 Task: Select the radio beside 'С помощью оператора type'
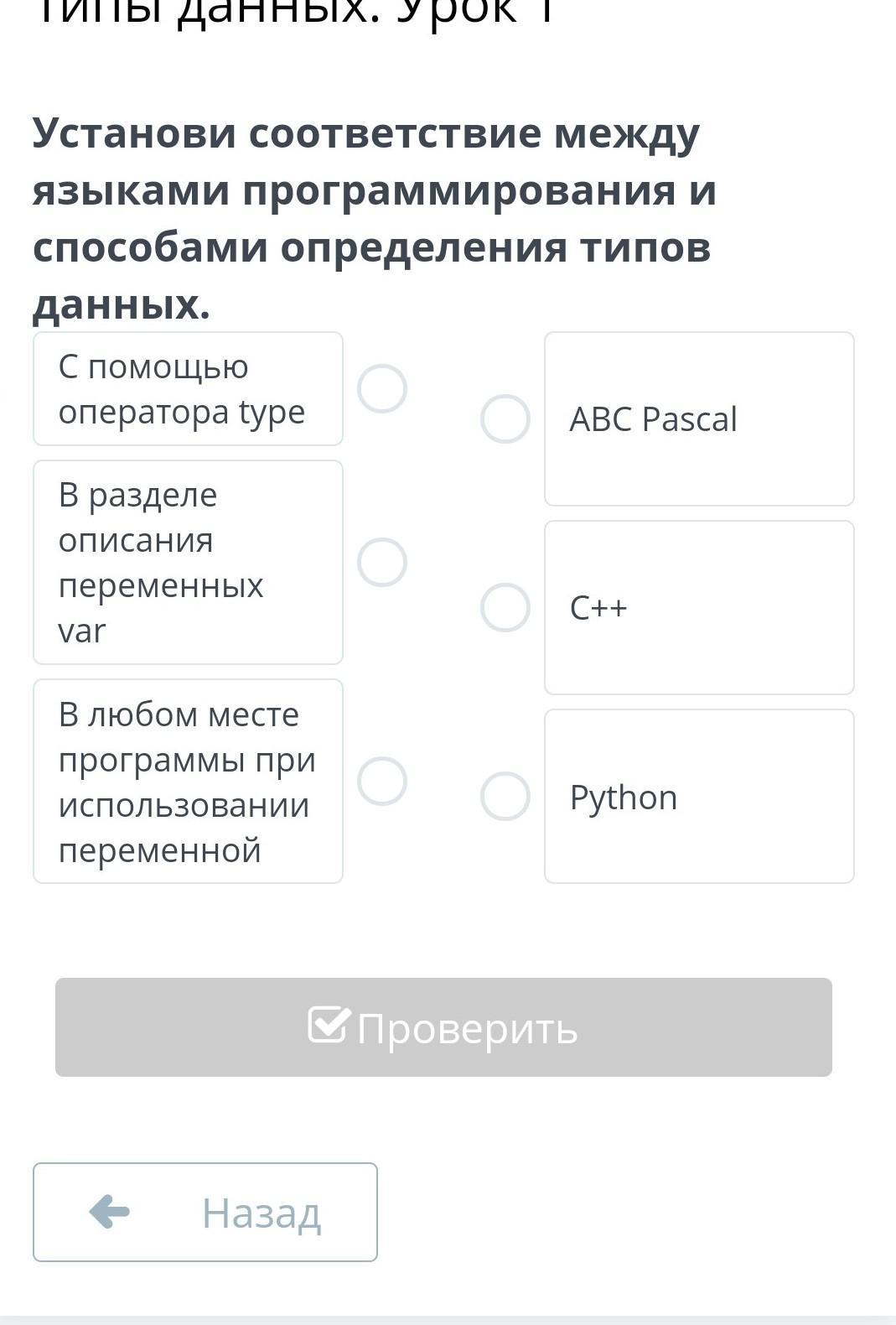[382, 389]
